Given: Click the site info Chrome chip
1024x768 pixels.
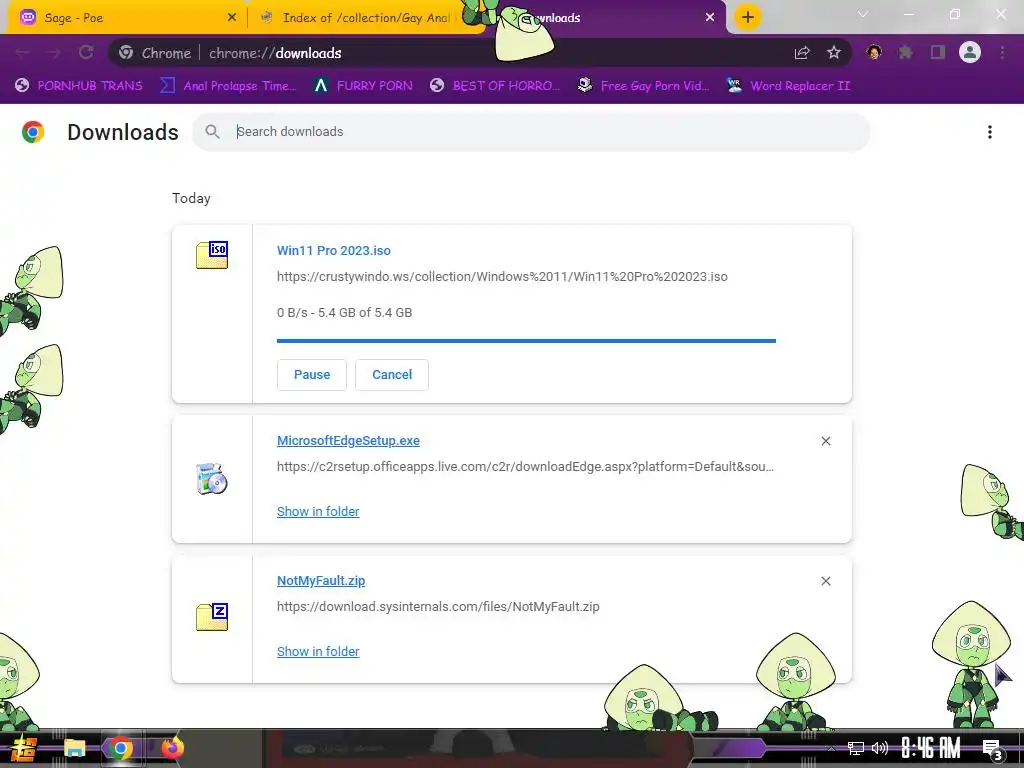Looking at the screenshot, I should 155,53.
